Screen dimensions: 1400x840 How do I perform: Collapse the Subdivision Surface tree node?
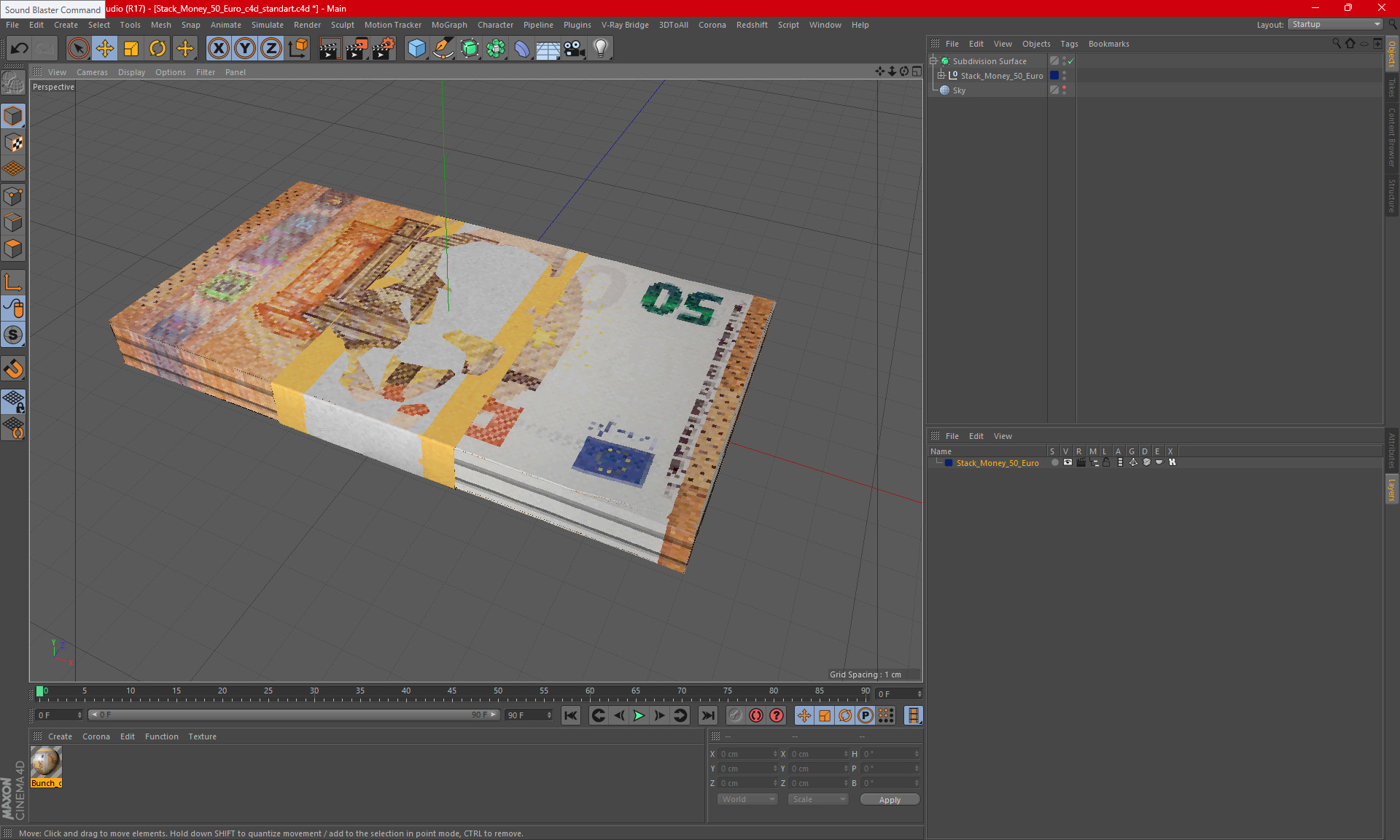tap(933, 61)
